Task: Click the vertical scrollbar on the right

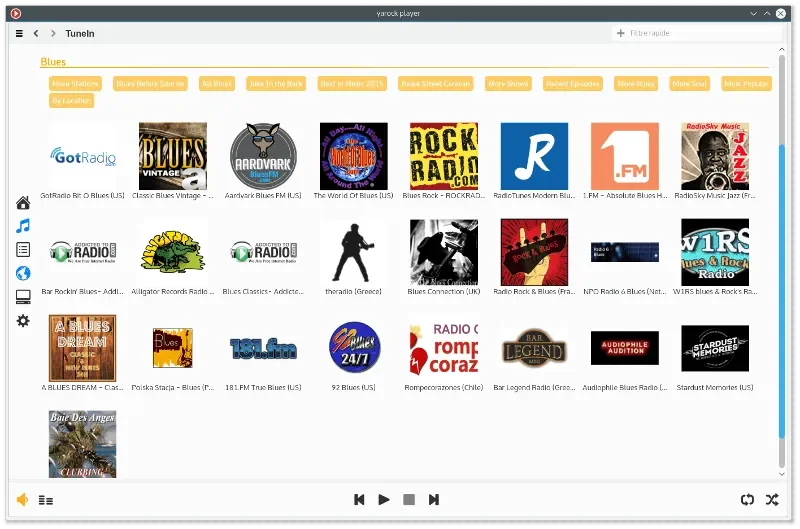Action: pos(782,291)
